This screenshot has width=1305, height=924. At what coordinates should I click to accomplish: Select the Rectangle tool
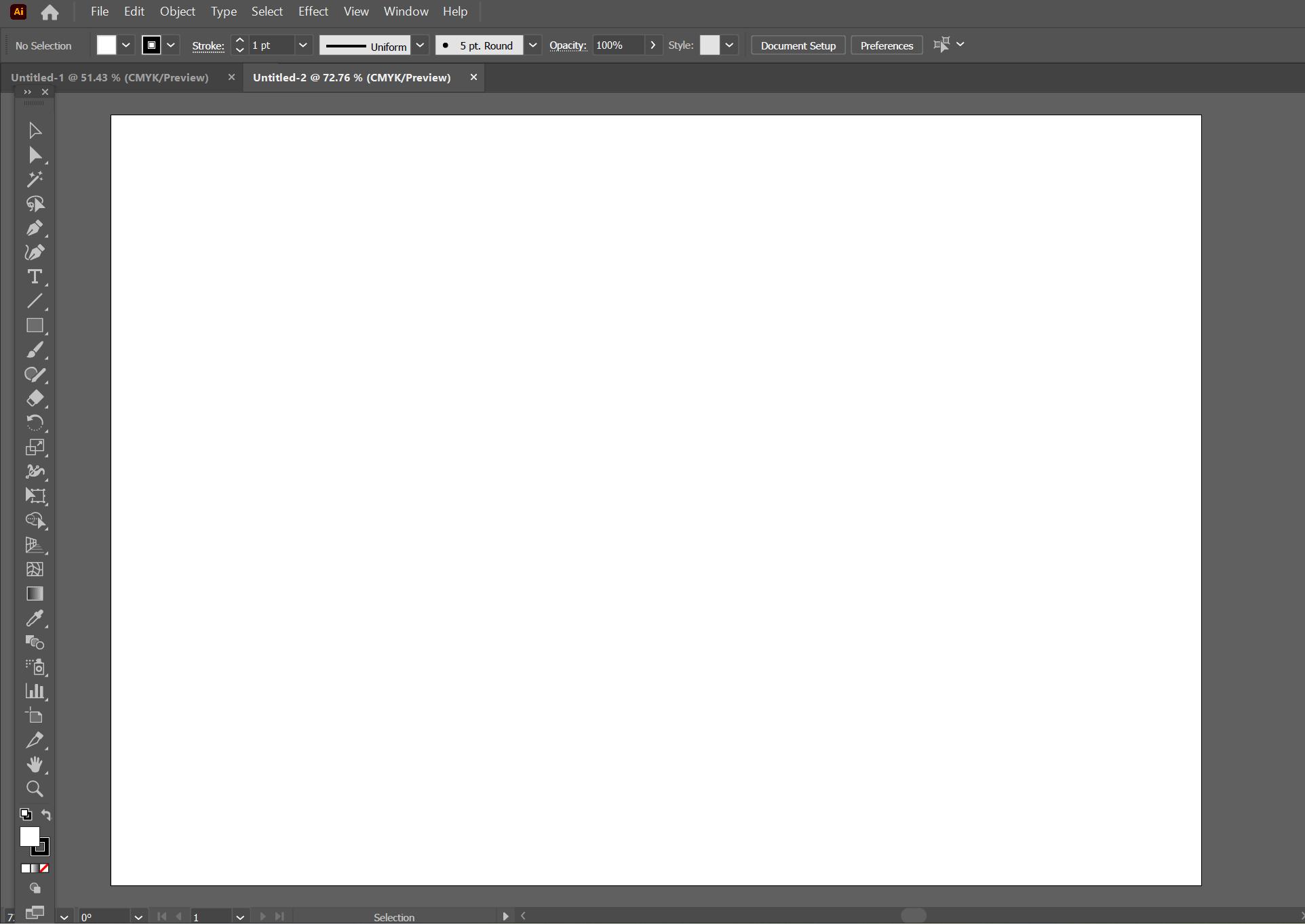(x=35, y=325)
